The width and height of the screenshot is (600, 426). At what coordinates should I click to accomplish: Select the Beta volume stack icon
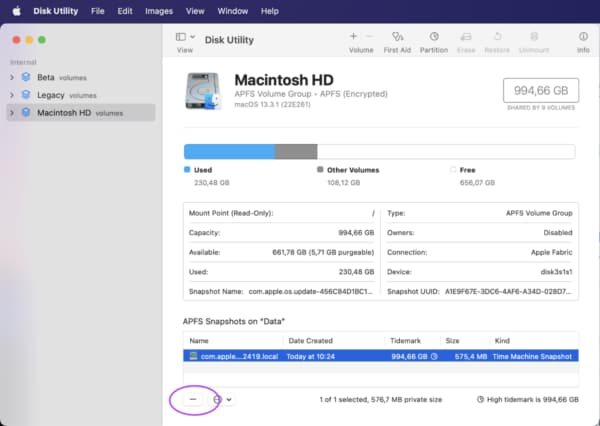[x=26, y=77]
